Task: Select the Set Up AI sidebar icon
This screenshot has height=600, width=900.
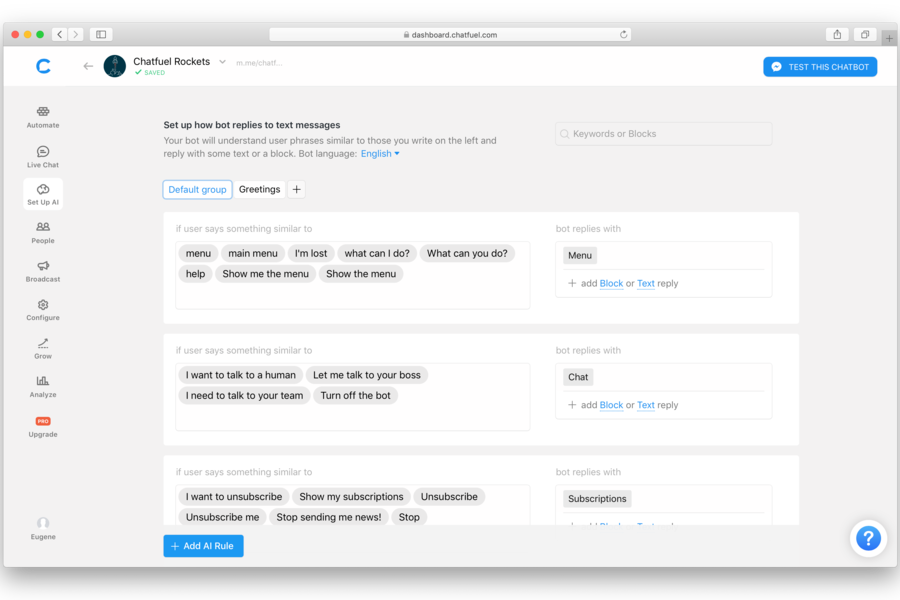Action: click(43, 194)
